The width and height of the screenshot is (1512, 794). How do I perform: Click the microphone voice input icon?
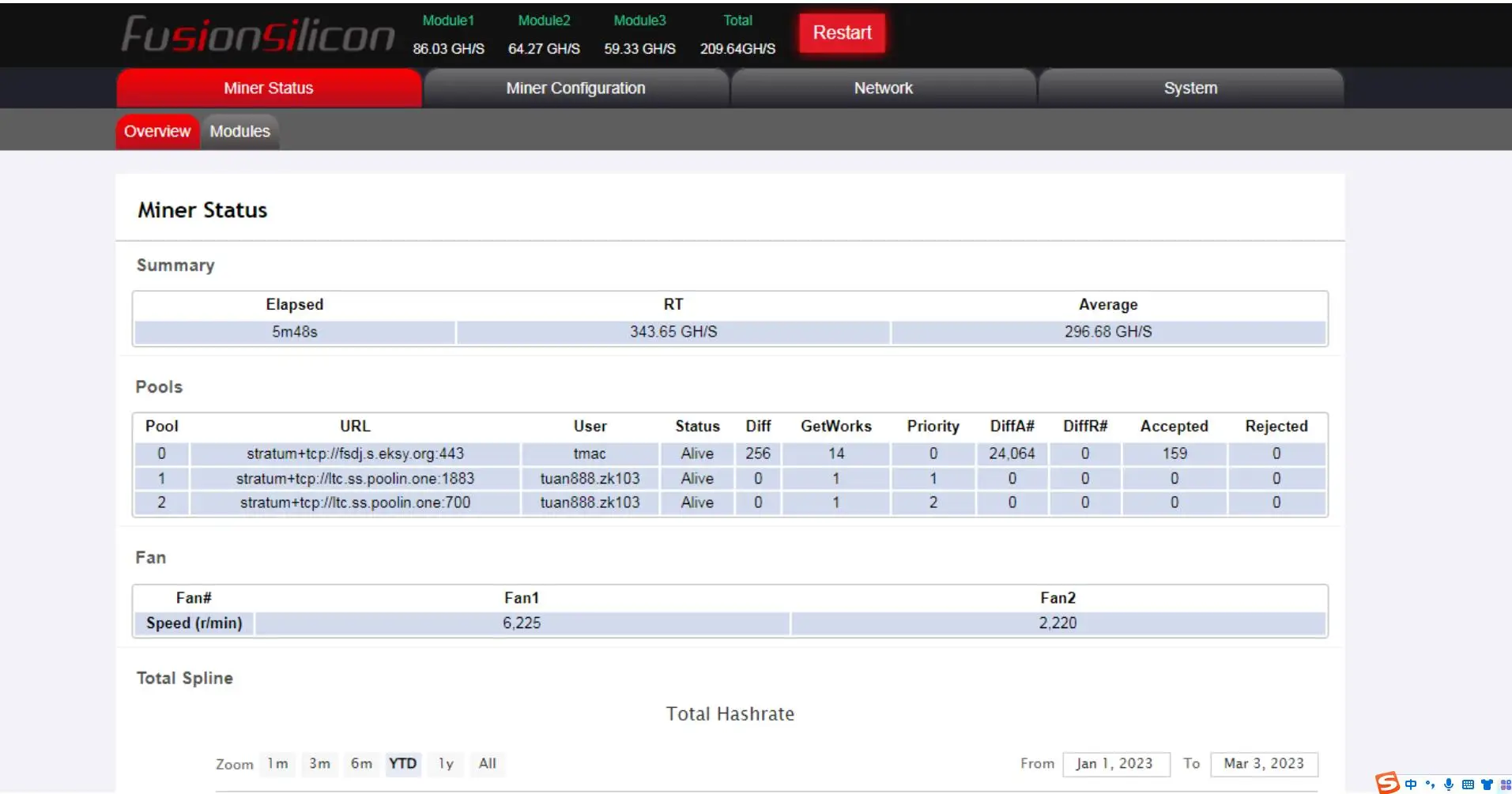pyautogui.click(x=1449, y=785)
